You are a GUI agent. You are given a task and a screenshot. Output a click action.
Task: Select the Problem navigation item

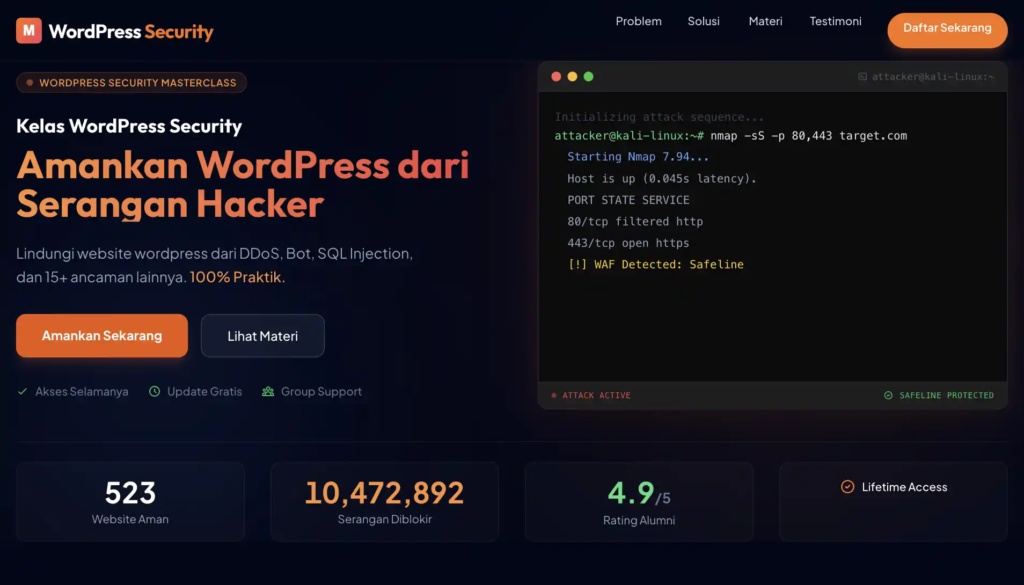[x=638, y=21]
